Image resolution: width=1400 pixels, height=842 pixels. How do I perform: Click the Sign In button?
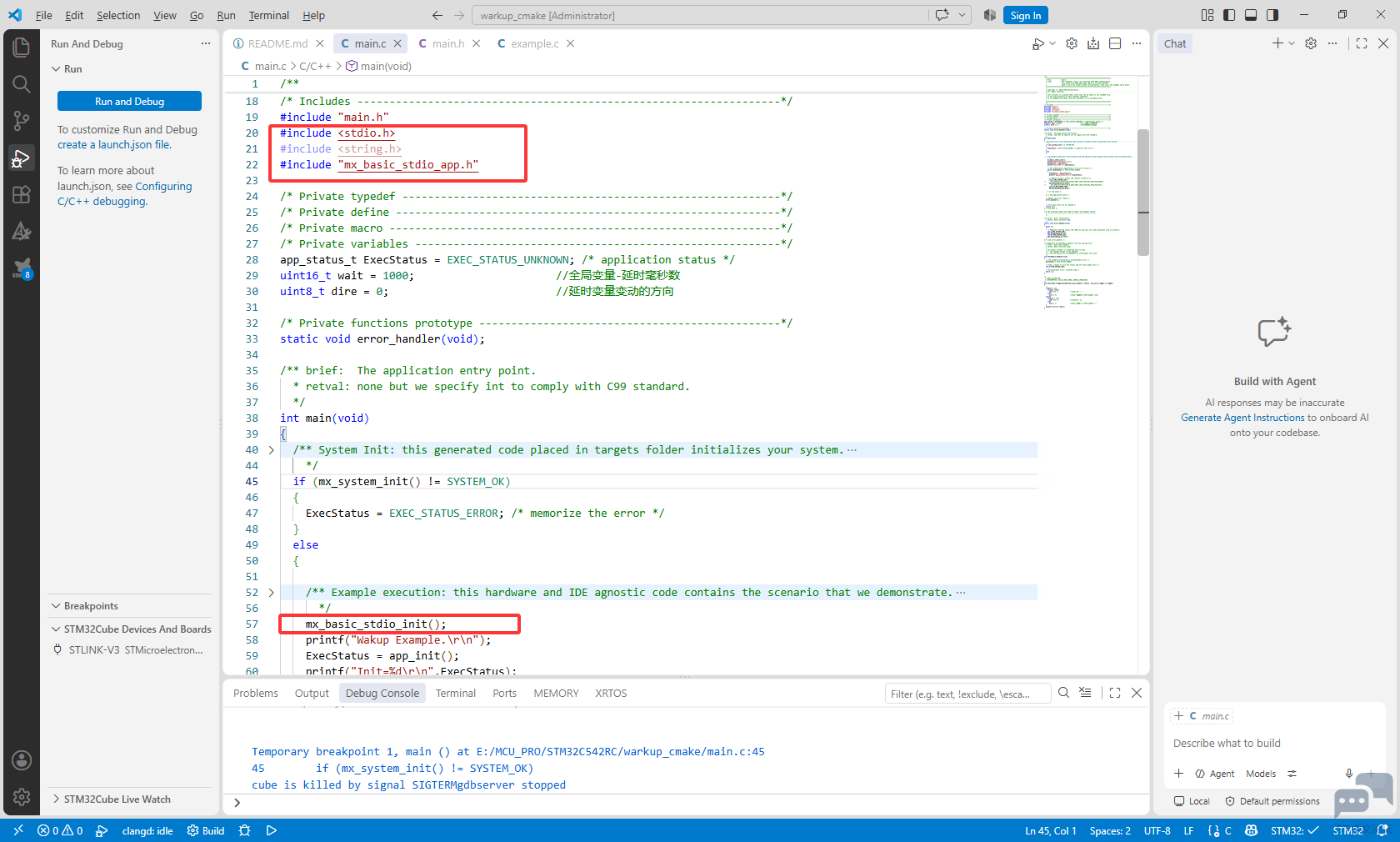click(x=1025, y=15)
